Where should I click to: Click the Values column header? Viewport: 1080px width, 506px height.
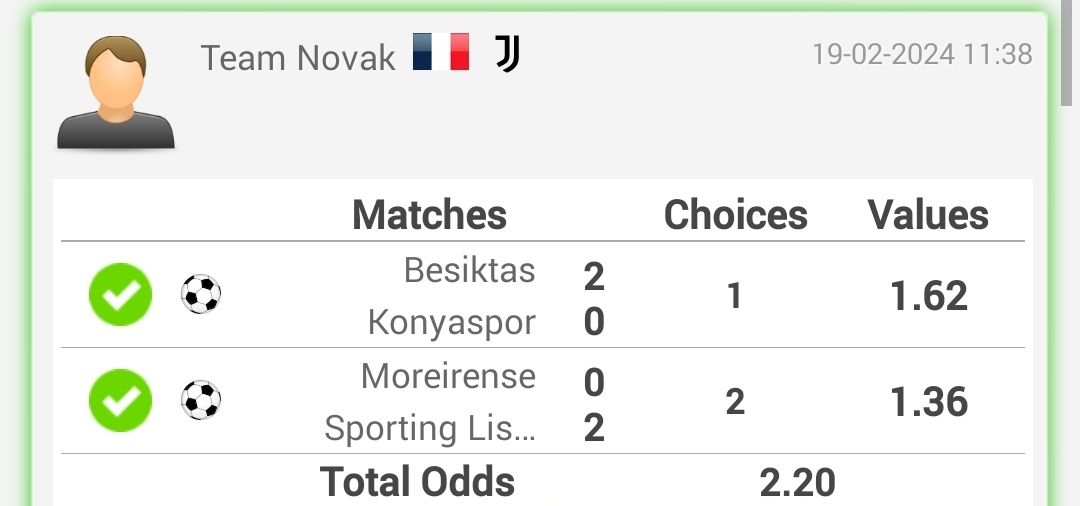[928, 215]
